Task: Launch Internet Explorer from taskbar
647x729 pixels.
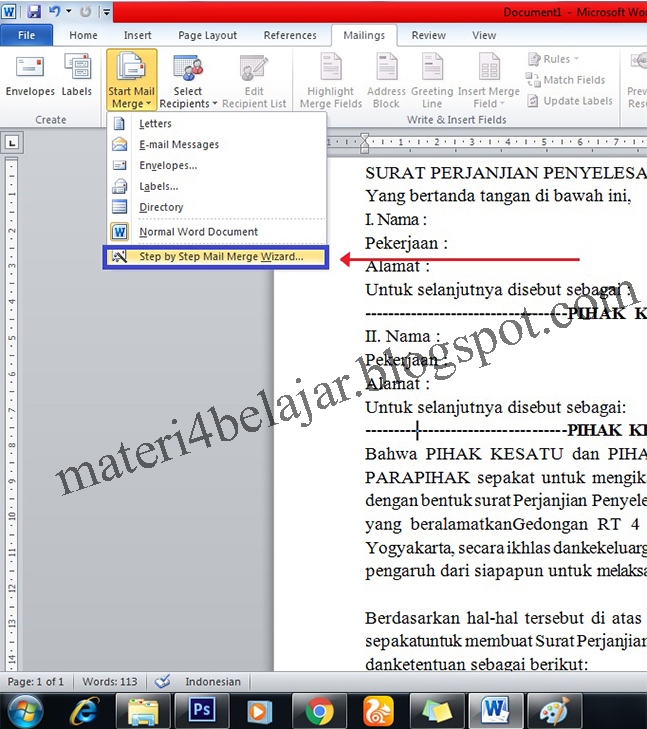Action: tap(85, 711)
